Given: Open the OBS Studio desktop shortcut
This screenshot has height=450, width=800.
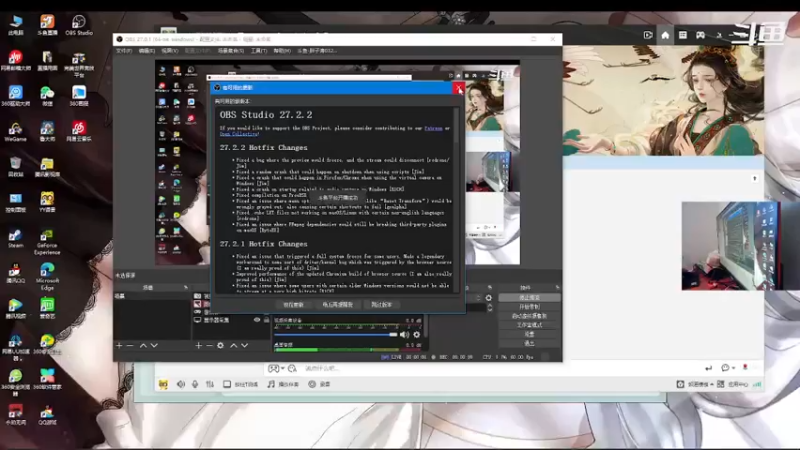Looking at the screenshot, I should [x=79, y=25].
